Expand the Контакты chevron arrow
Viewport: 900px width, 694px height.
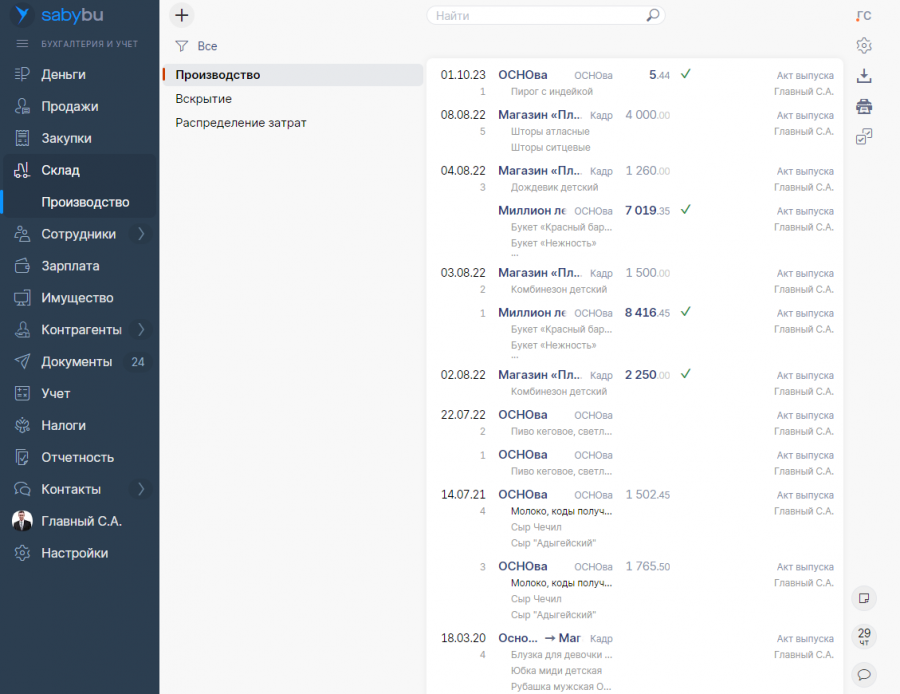click(141, 489)
